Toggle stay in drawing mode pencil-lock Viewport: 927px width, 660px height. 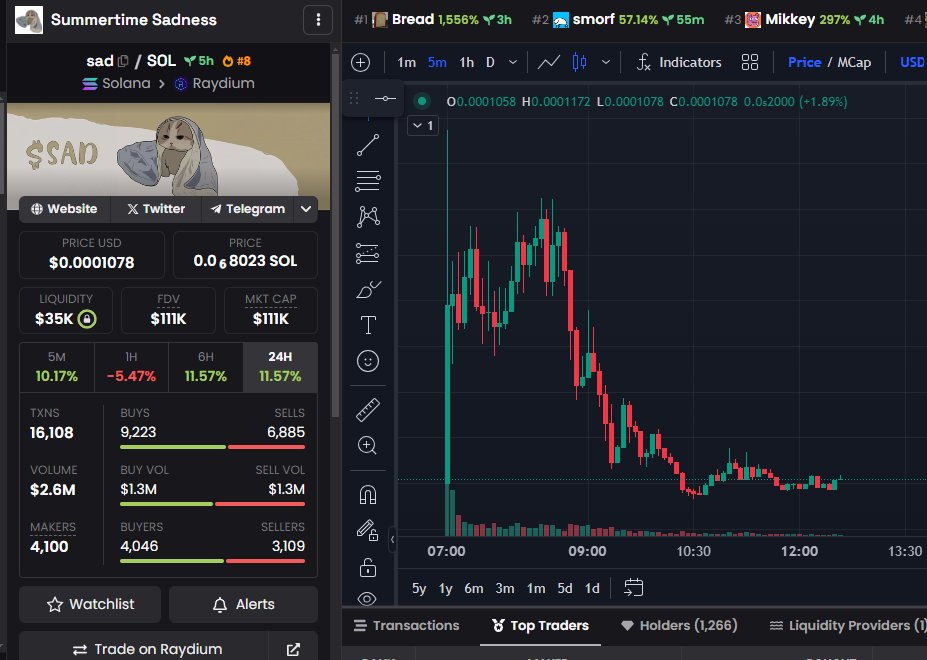(368, 530)
